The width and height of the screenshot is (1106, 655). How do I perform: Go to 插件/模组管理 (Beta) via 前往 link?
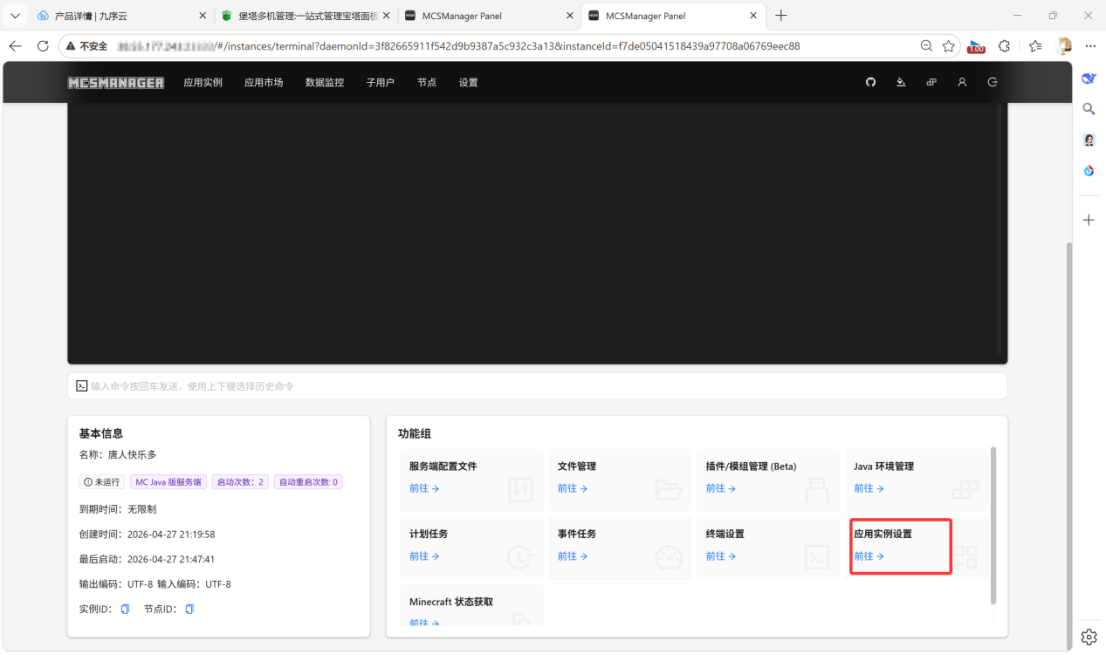click(720, 488)
